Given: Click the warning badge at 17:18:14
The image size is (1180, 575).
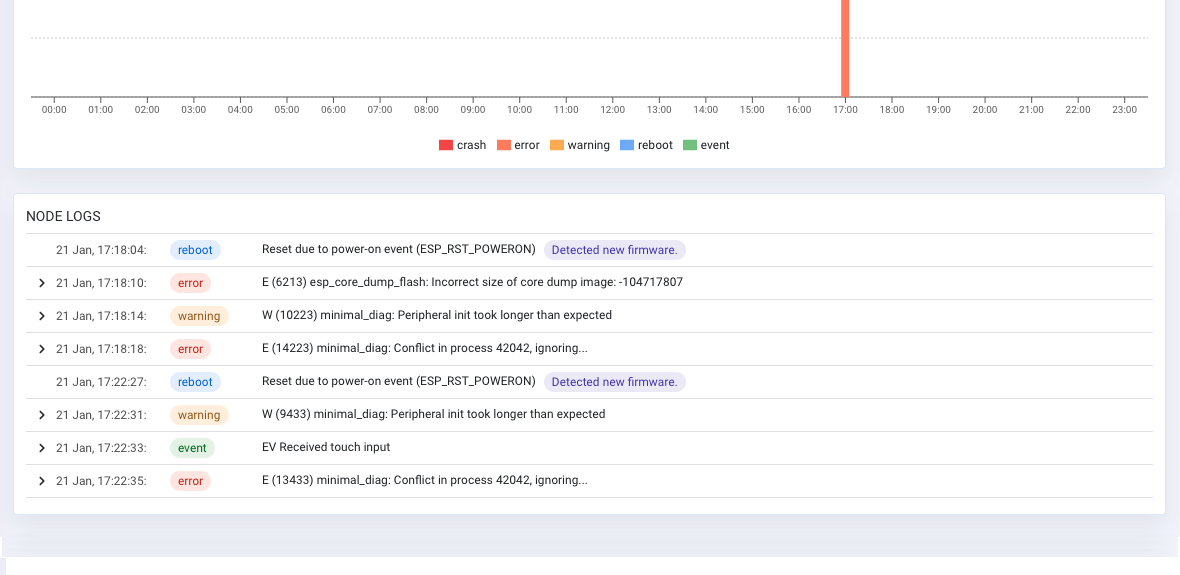Looking at the screenshot, I should point(199,316).
